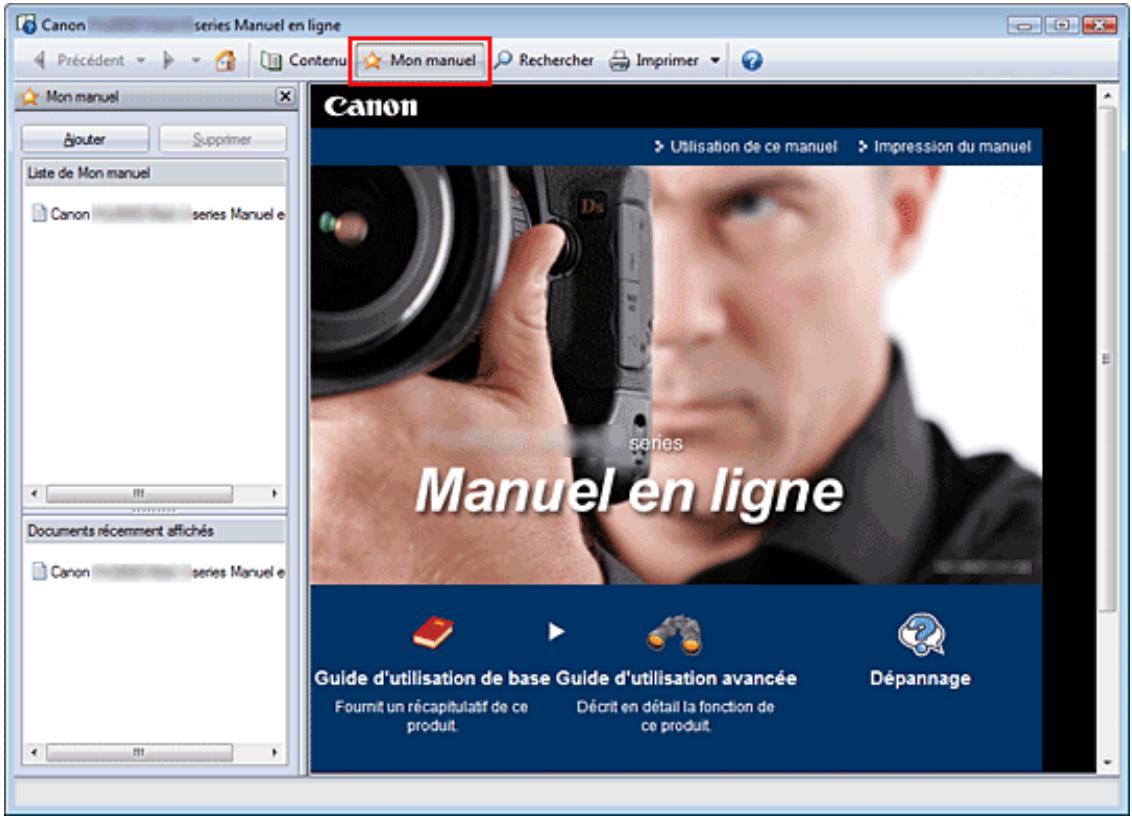Open the Impression du manuel link
This screenshot has height=820, width=1132.
(944, 147)
